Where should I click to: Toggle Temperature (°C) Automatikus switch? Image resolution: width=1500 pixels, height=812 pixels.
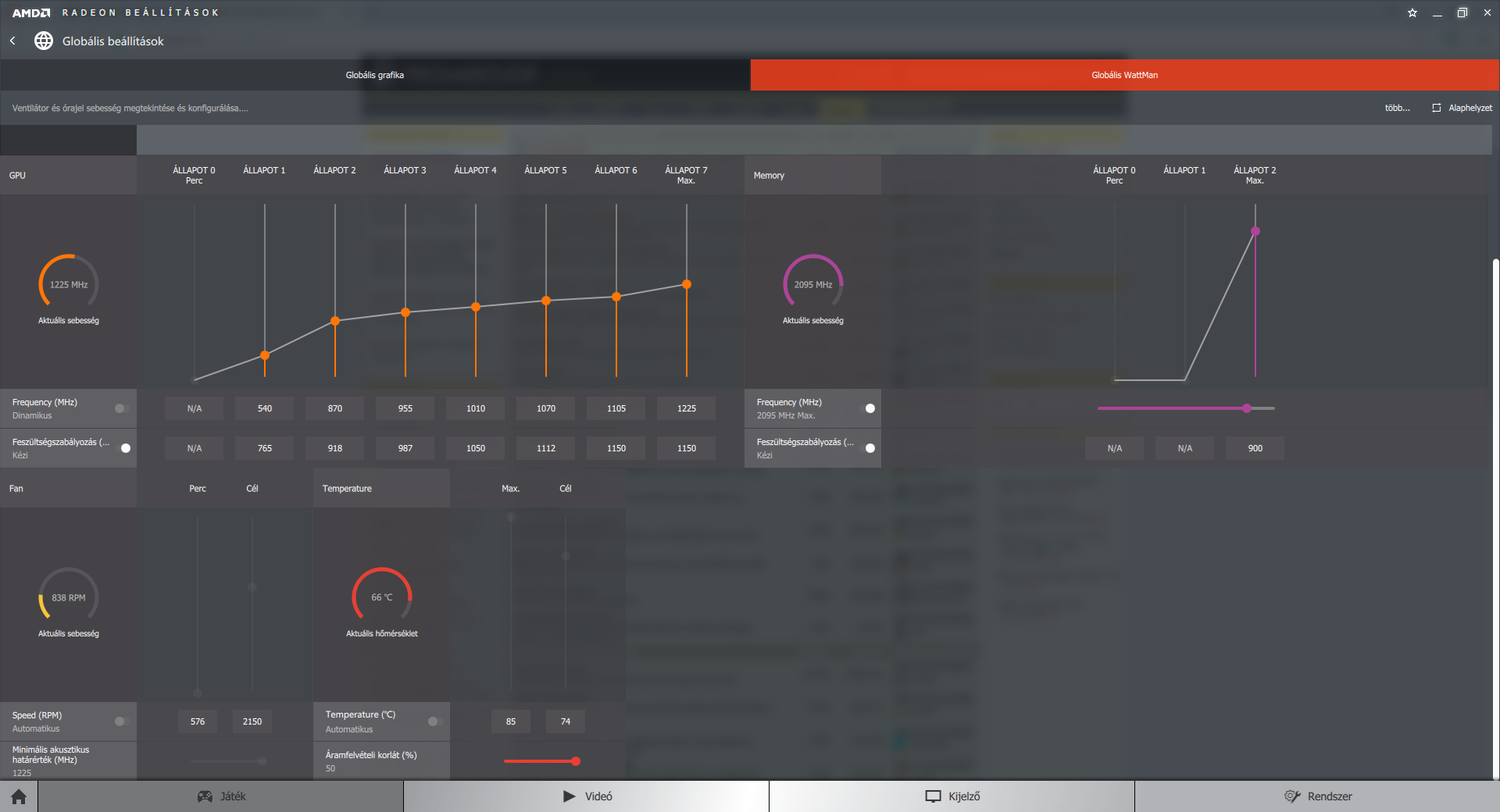click(x=435, y=721)
